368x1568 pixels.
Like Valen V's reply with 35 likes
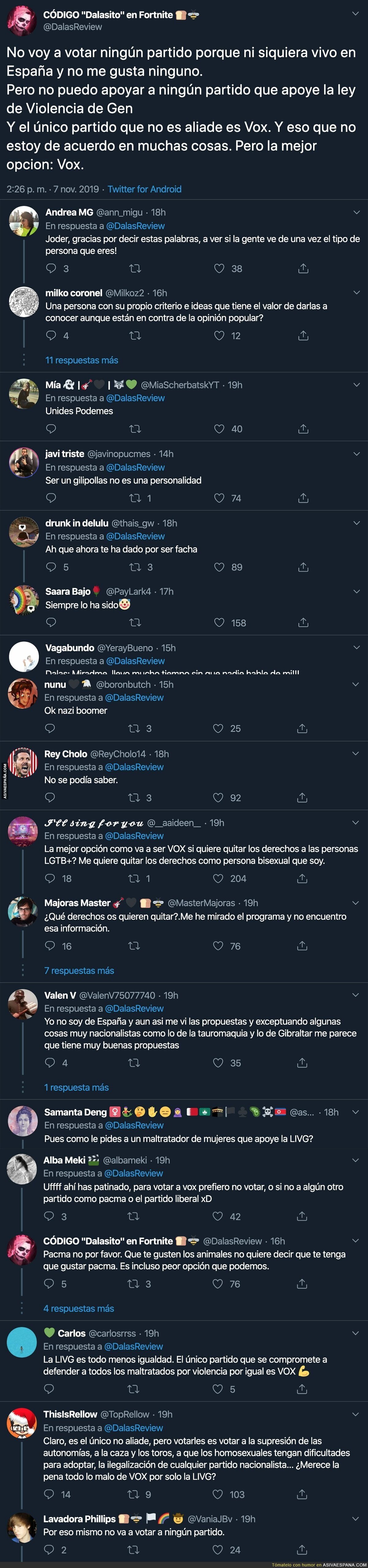[x=218, y=1063]
